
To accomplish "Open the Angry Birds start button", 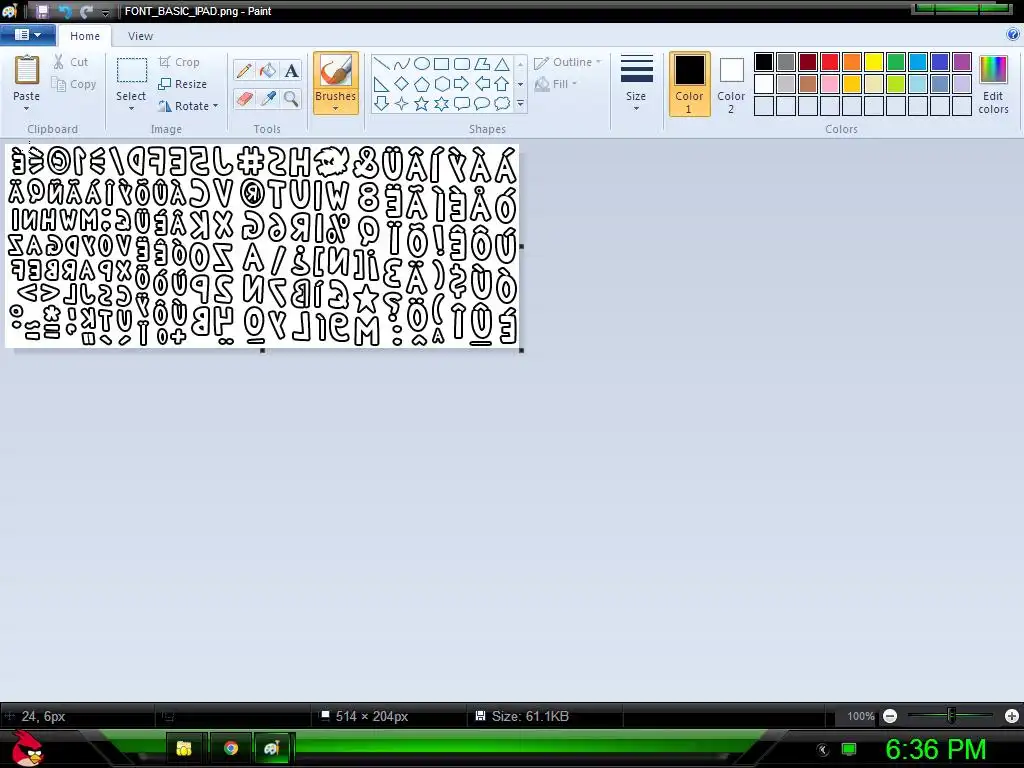I will pyautogui.click(x=27, y=748).
